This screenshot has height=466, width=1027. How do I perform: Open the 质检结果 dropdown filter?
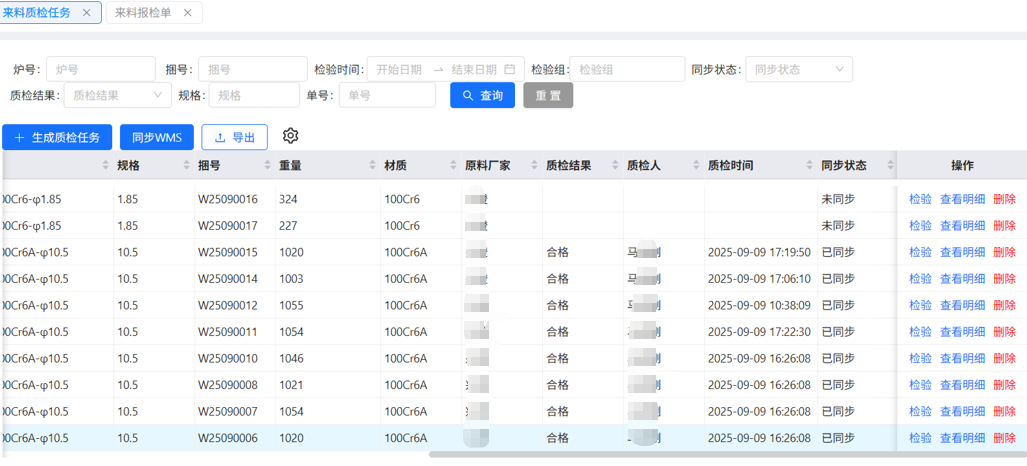[116, 95]
